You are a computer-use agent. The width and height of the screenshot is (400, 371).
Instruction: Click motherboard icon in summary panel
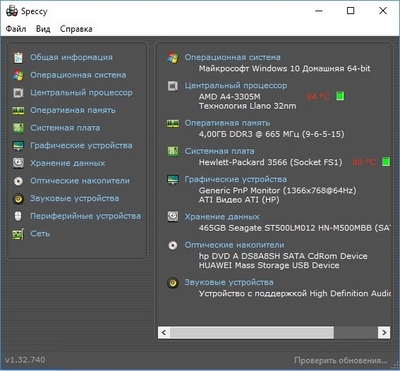tap(173, 151)
